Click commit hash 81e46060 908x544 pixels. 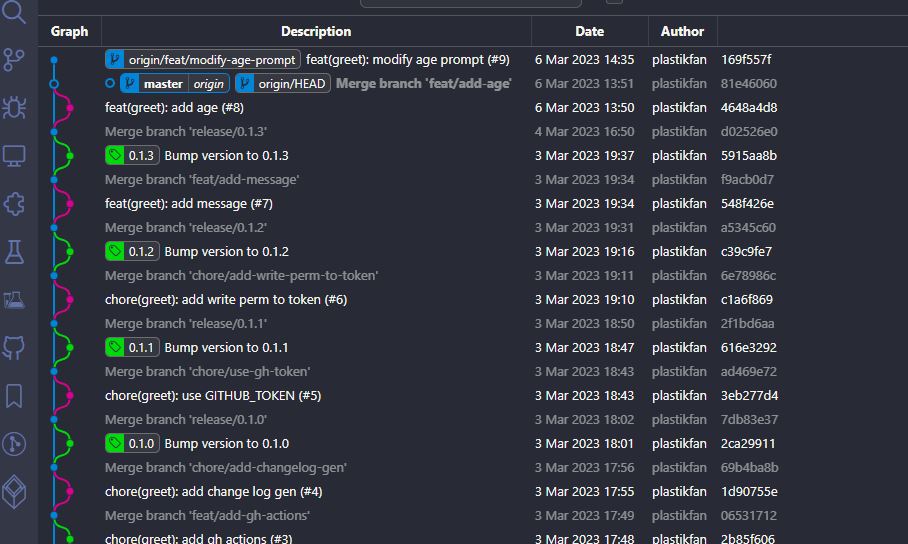click(x=749, y=83)
